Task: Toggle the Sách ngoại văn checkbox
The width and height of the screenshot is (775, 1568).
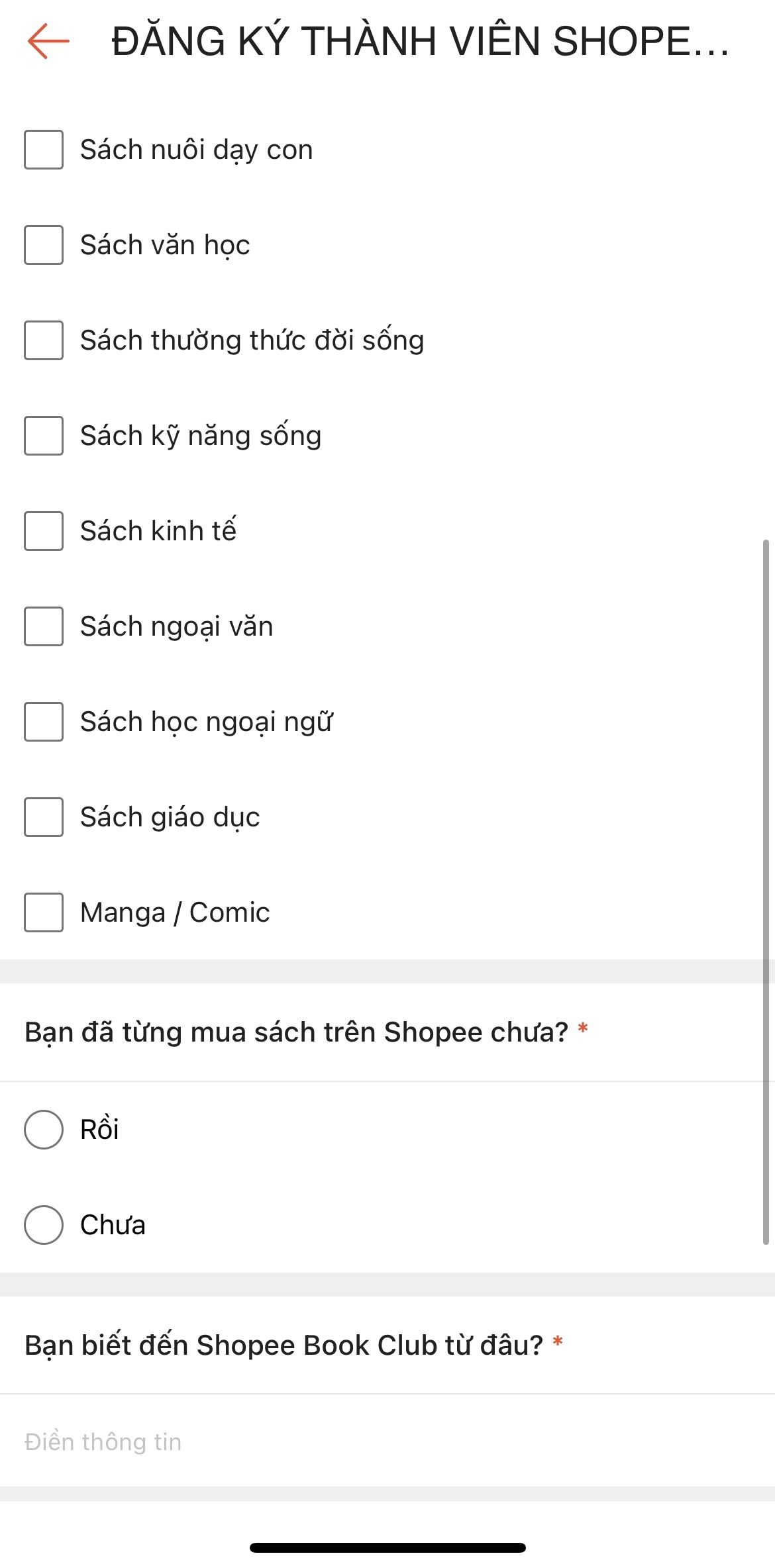Action: pos(44,626)
